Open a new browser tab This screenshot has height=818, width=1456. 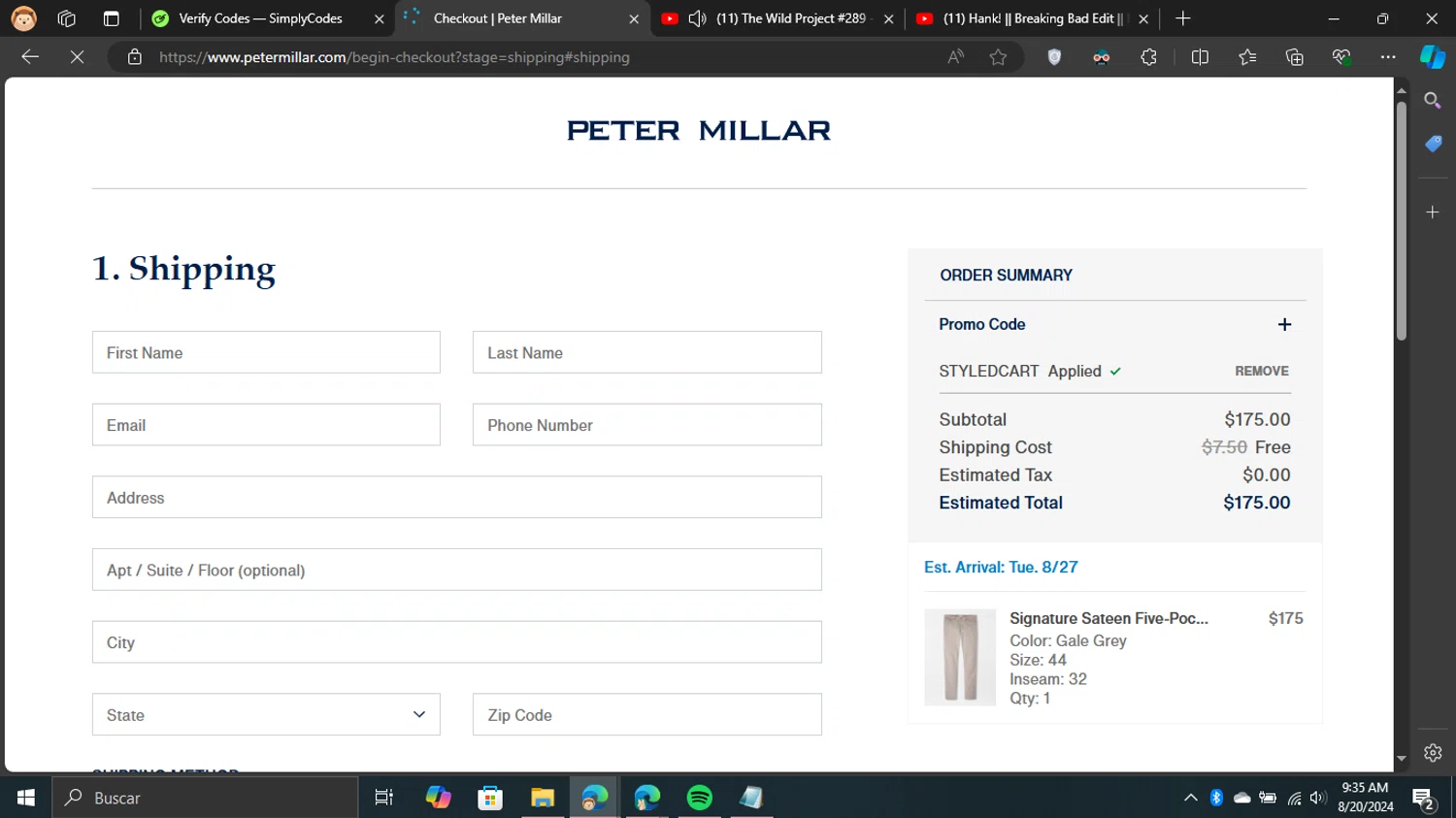(1182, 18)
